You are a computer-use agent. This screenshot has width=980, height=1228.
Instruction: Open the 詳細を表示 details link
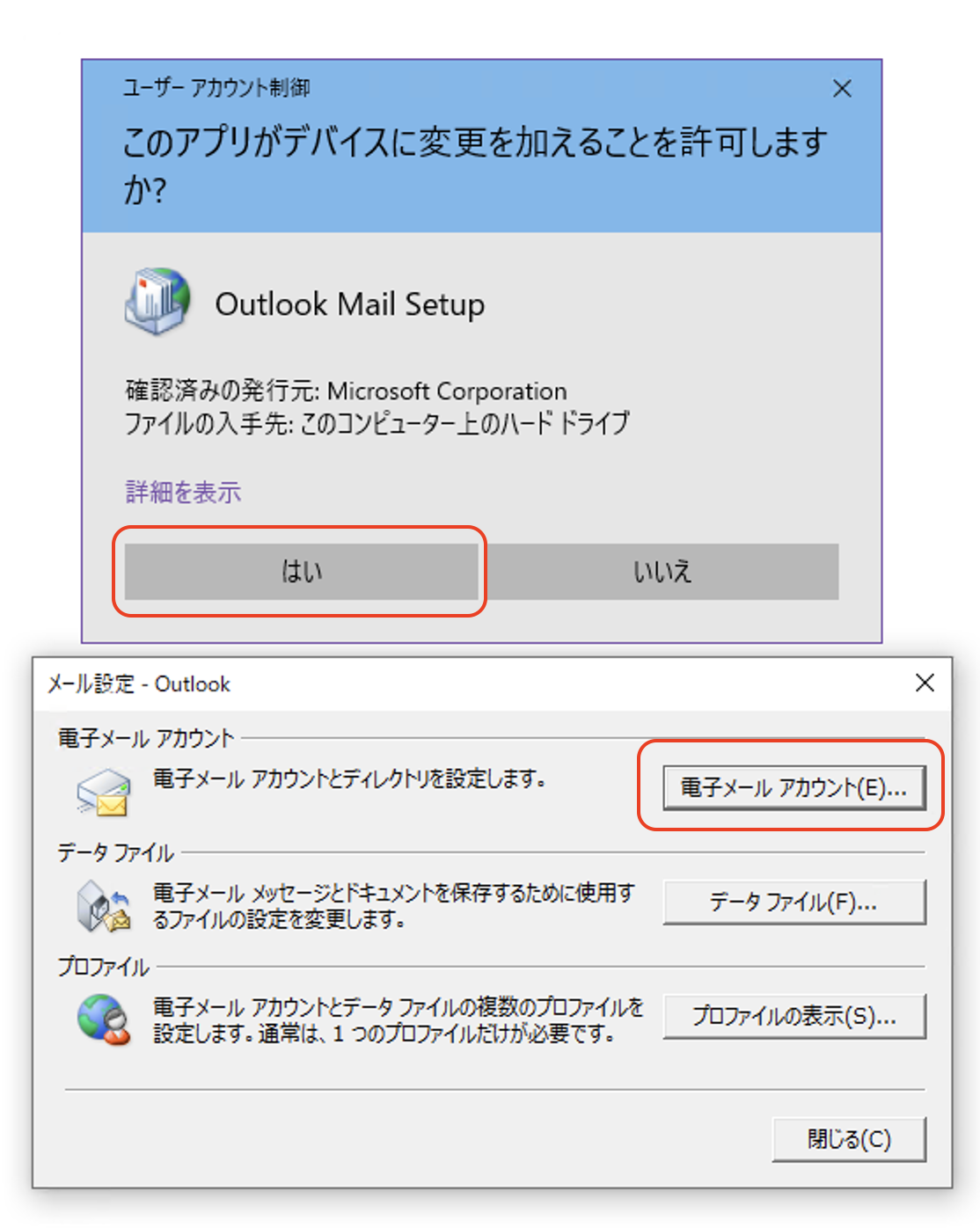[183, 492]
